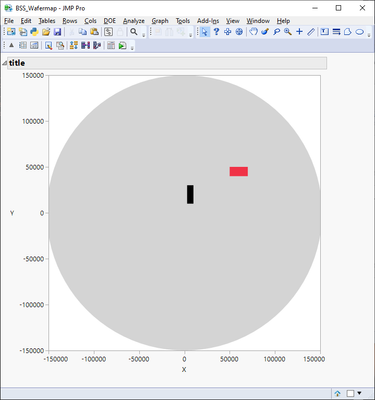The height and width of the screenshot is (400, 375).
Task: Click the red rectangle on wafer map
Action: [239, 171]
